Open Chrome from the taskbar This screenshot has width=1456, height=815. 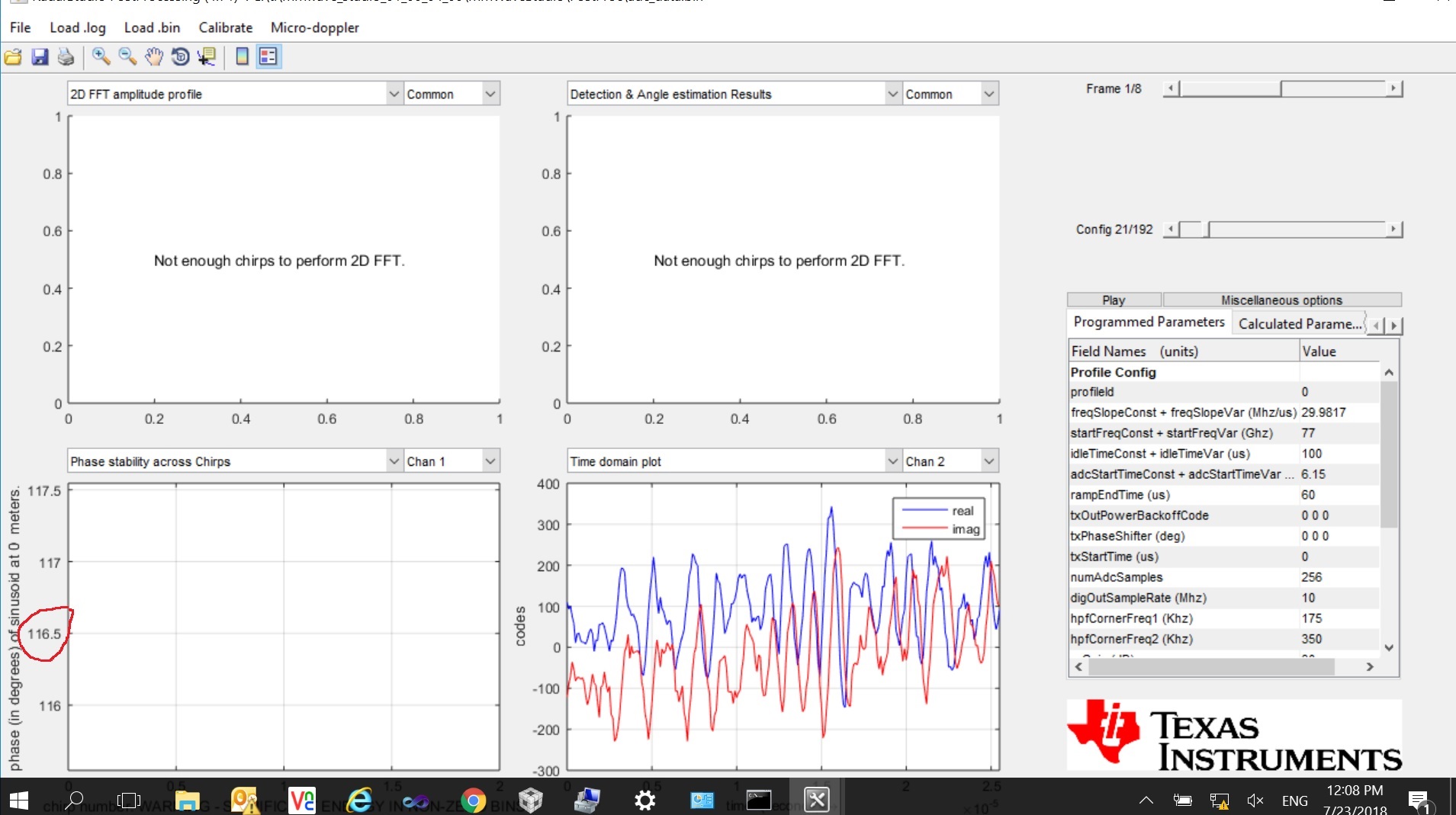(473, 800)
